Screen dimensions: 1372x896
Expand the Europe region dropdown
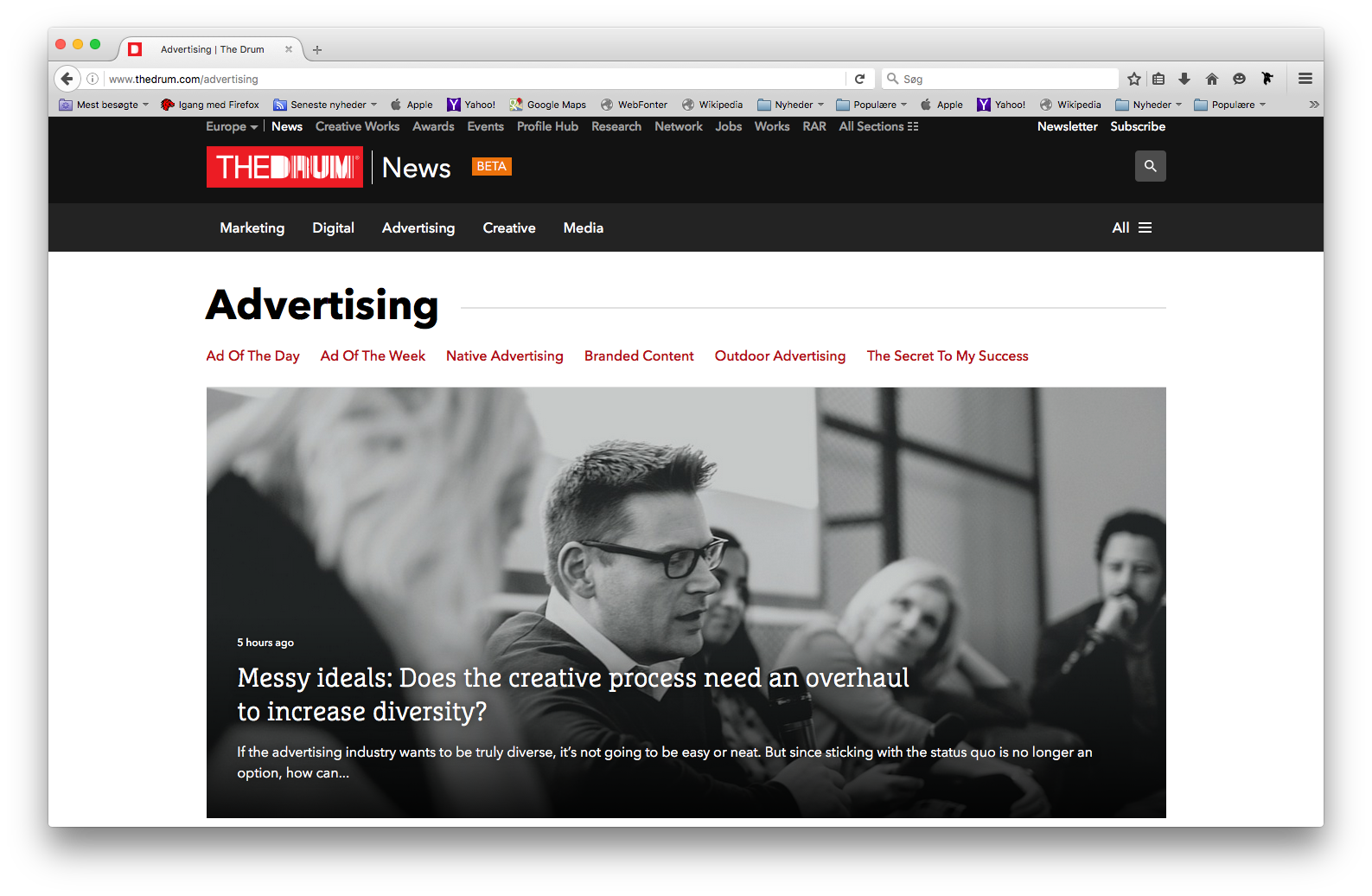232,126
